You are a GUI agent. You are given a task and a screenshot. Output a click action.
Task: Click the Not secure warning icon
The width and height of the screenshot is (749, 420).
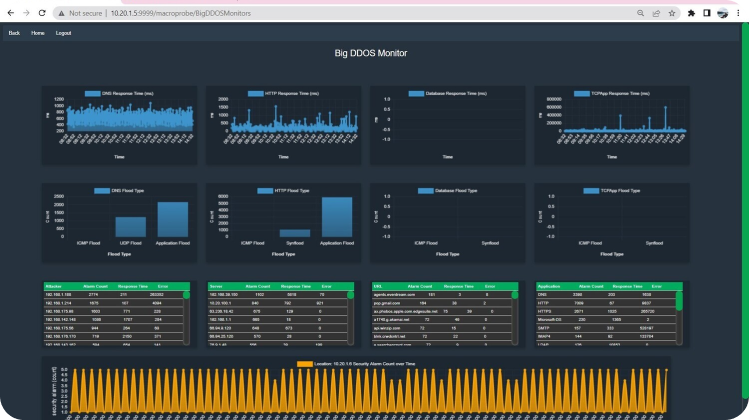tap(61, 14)
